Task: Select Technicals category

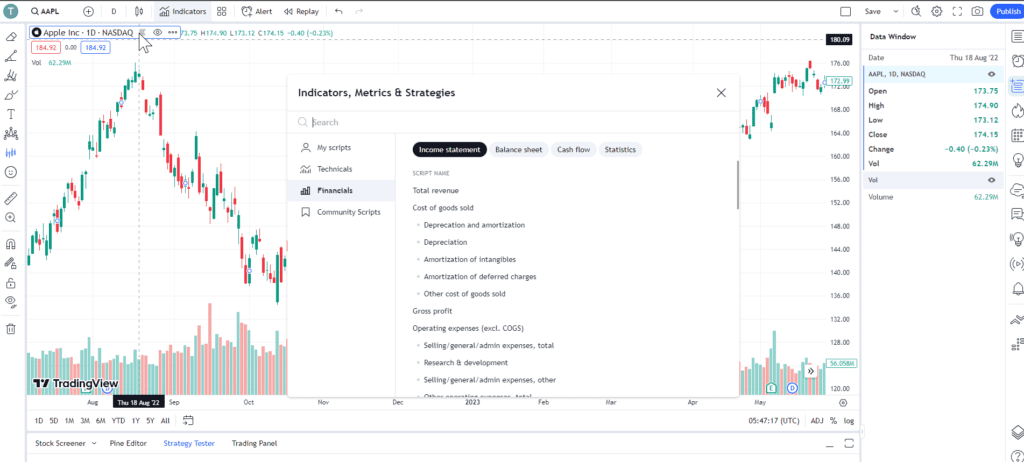Action: point(342,169)
